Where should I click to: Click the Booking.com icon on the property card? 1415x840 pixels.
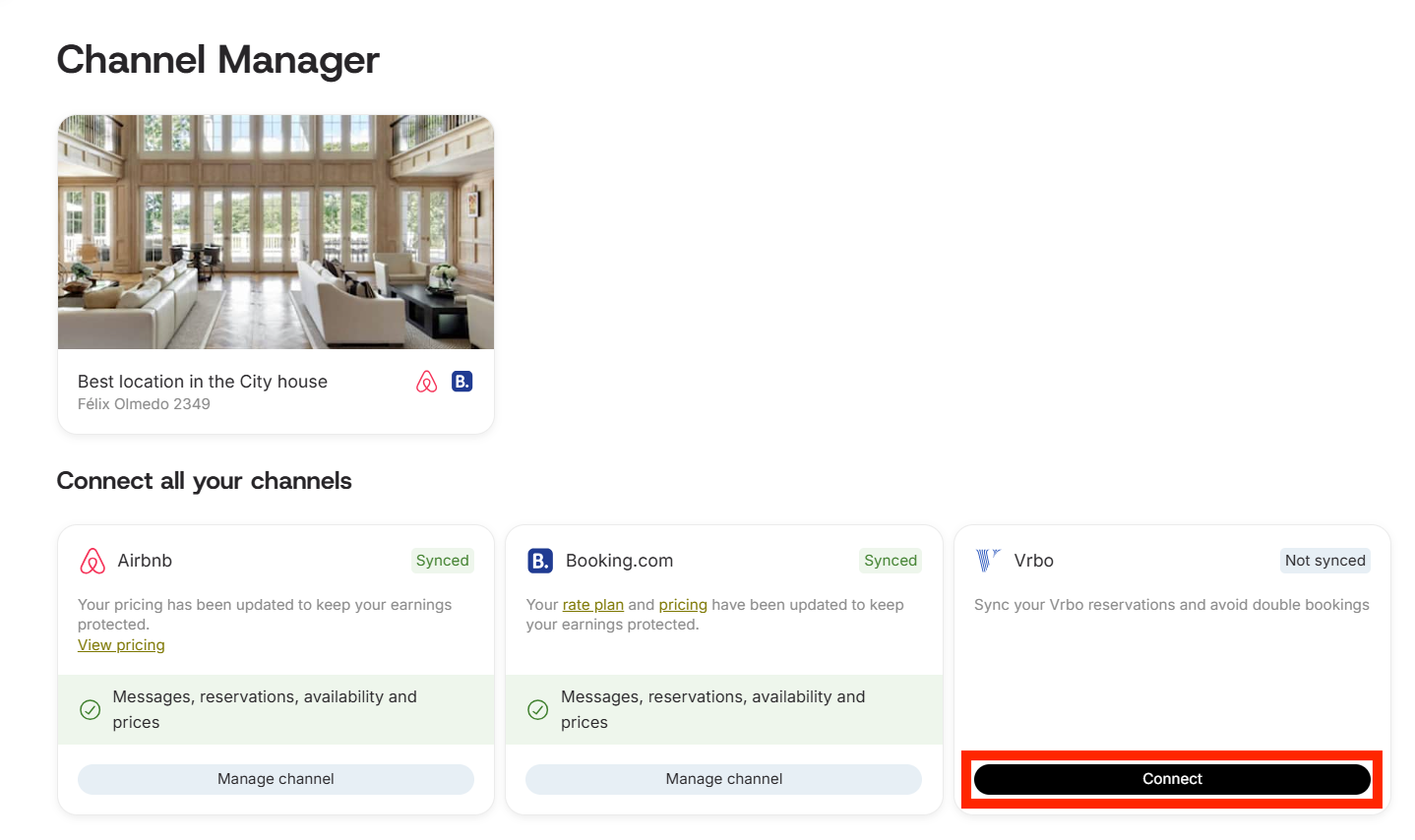461,382
